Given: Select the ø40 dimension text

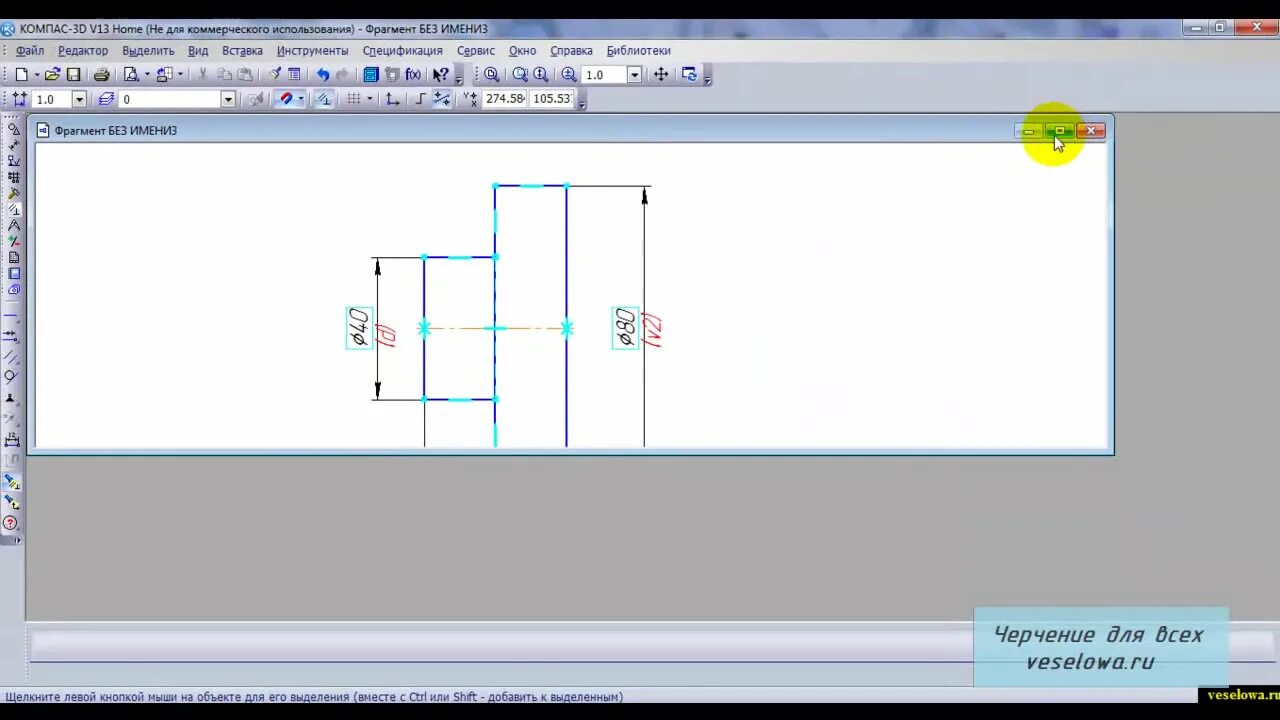Looking at the screenshot, I should (x=359, y=328).
